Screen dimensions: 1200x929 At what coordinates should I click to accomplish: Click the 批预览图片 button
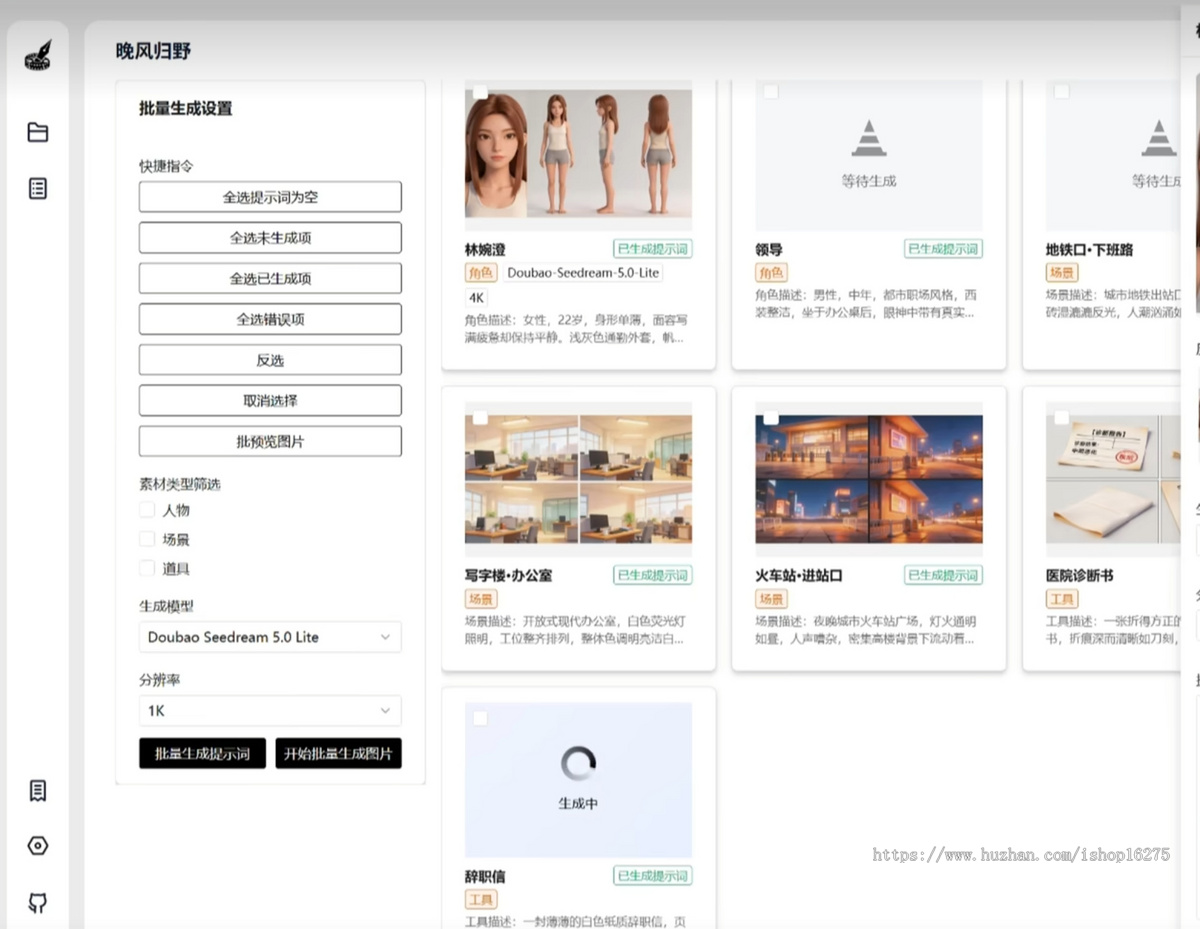click(x=270, y=441)
